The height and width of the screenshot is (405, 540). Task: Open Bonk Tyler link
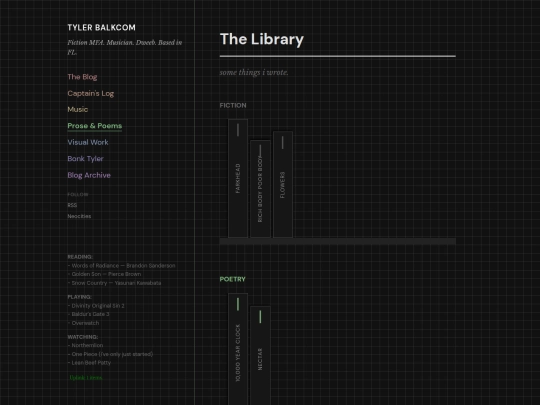[x=85, y=159]
